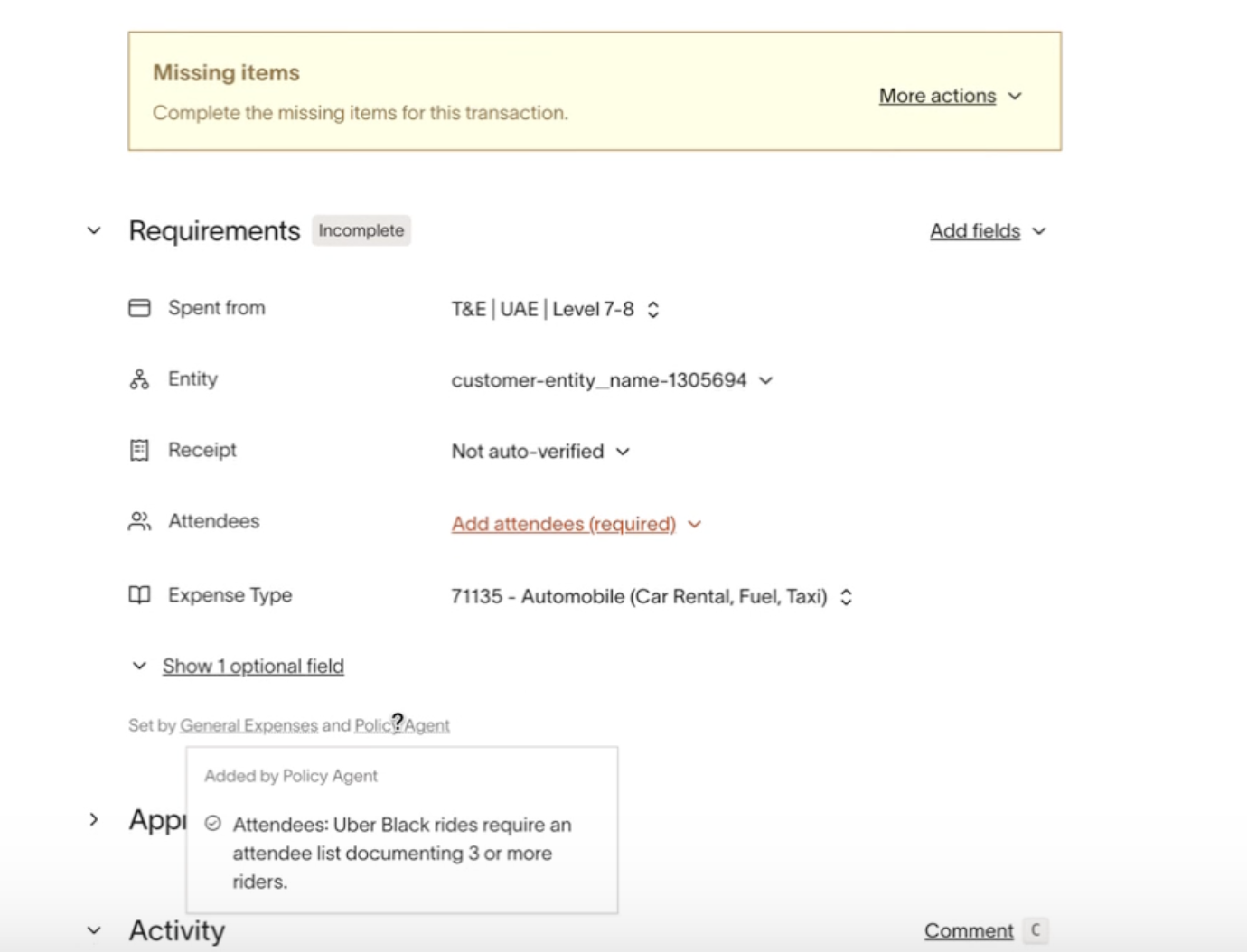The height and width of the screenshot is (952, 1247).
Task: Click the Incomplete status badge
Action: [x=361, y=230]
